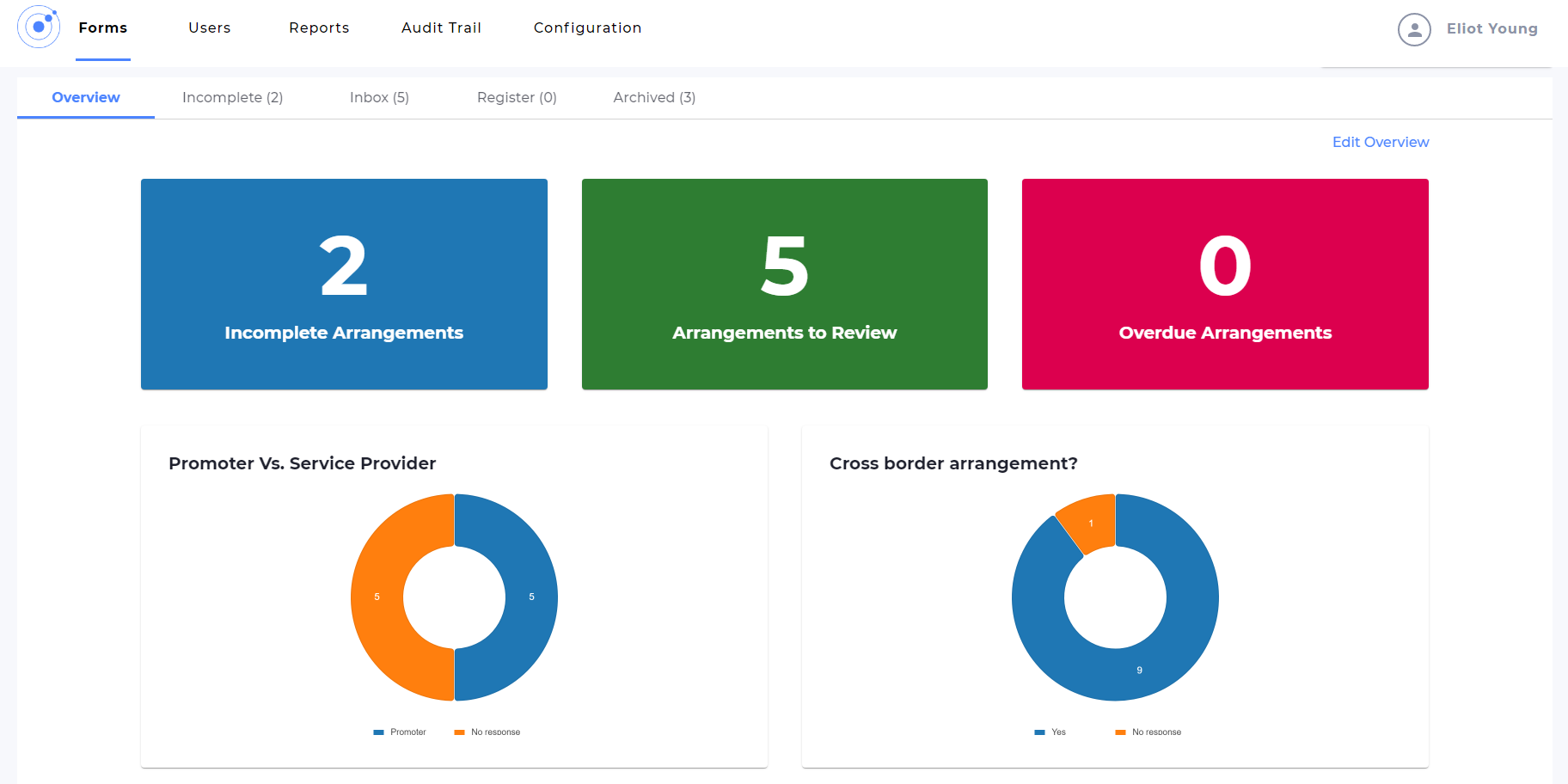Toggle No response legend in Promoter chart
The width and height of the screenshot is (1568, 784).
pyautogui.click(x=487, y=732)
